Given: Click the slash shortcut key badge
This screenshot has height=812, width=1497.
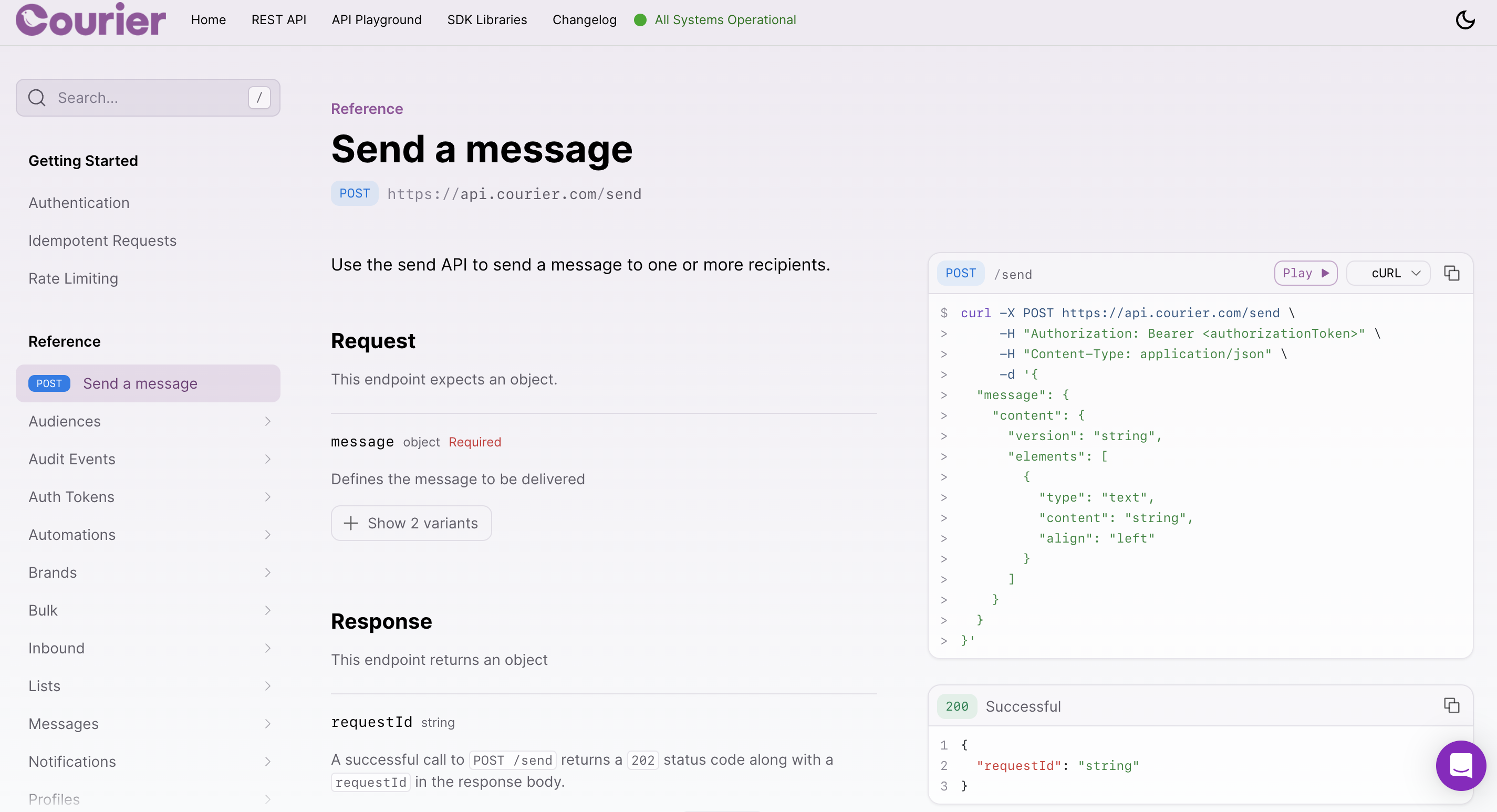Looking at the screenshot, I should point(259,98).
